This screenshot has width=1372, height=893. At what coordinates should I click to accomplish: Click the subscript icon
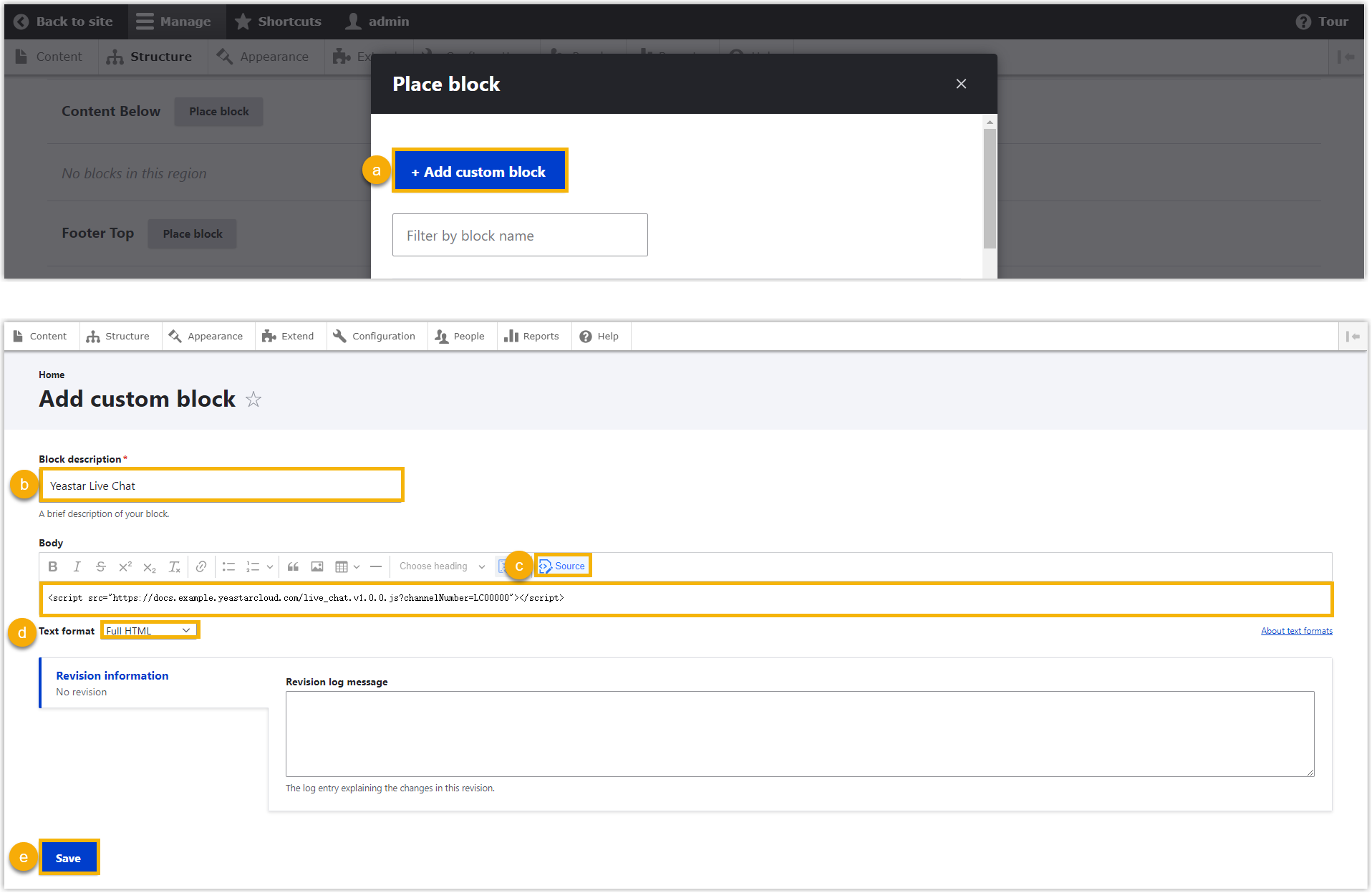149,567
